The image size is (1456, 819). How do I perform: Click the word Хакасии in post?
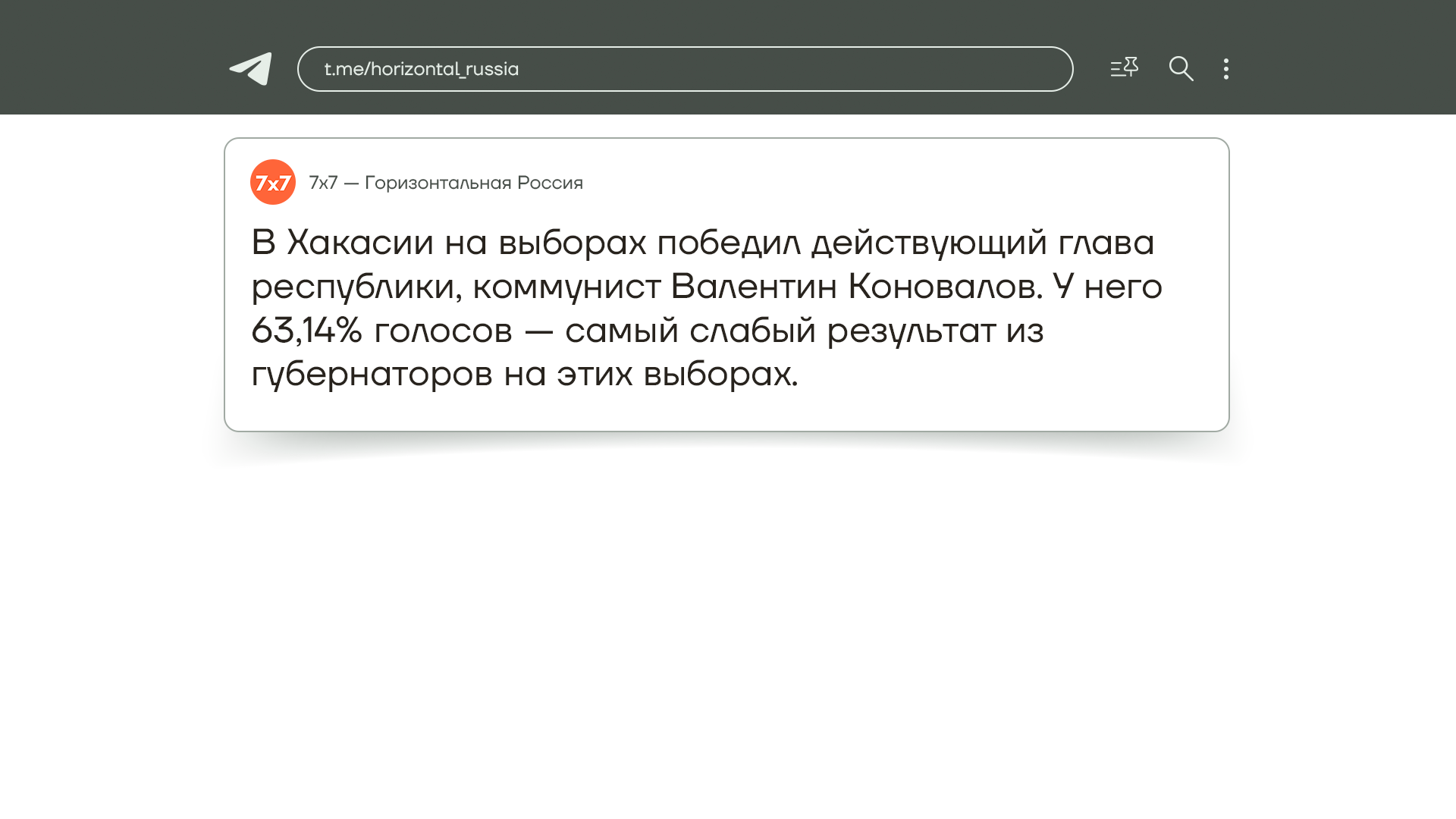360,243
